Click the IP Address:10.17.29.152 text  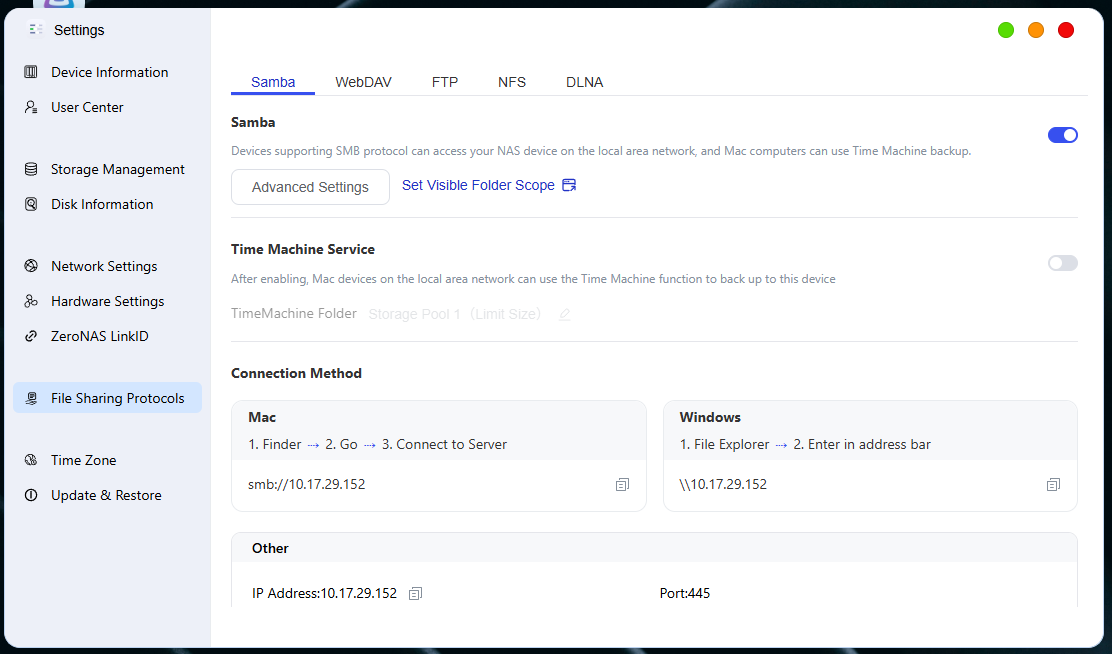tap(324, 593)
